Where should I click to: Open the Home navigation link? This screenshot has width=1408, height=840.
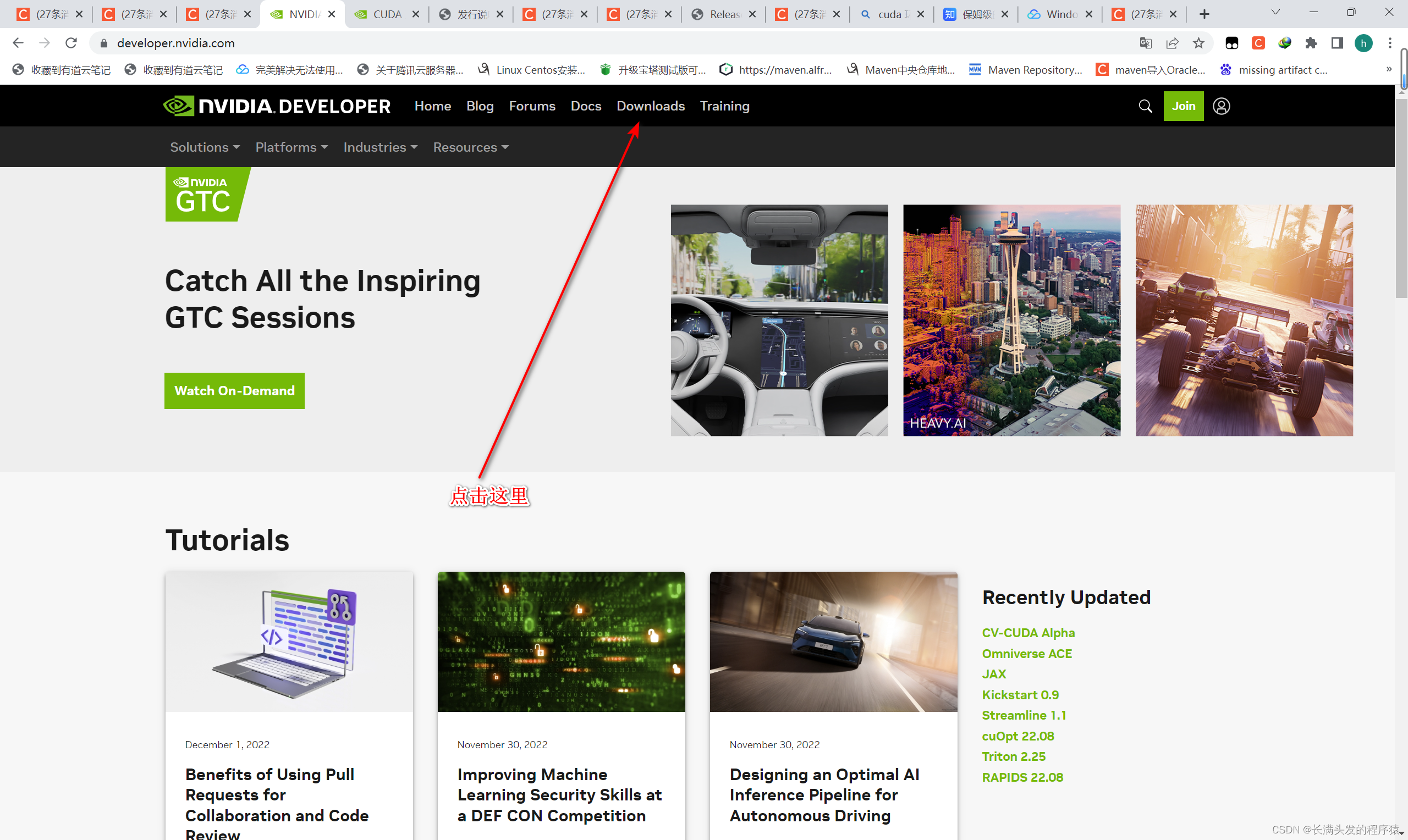tap(432, 106)
